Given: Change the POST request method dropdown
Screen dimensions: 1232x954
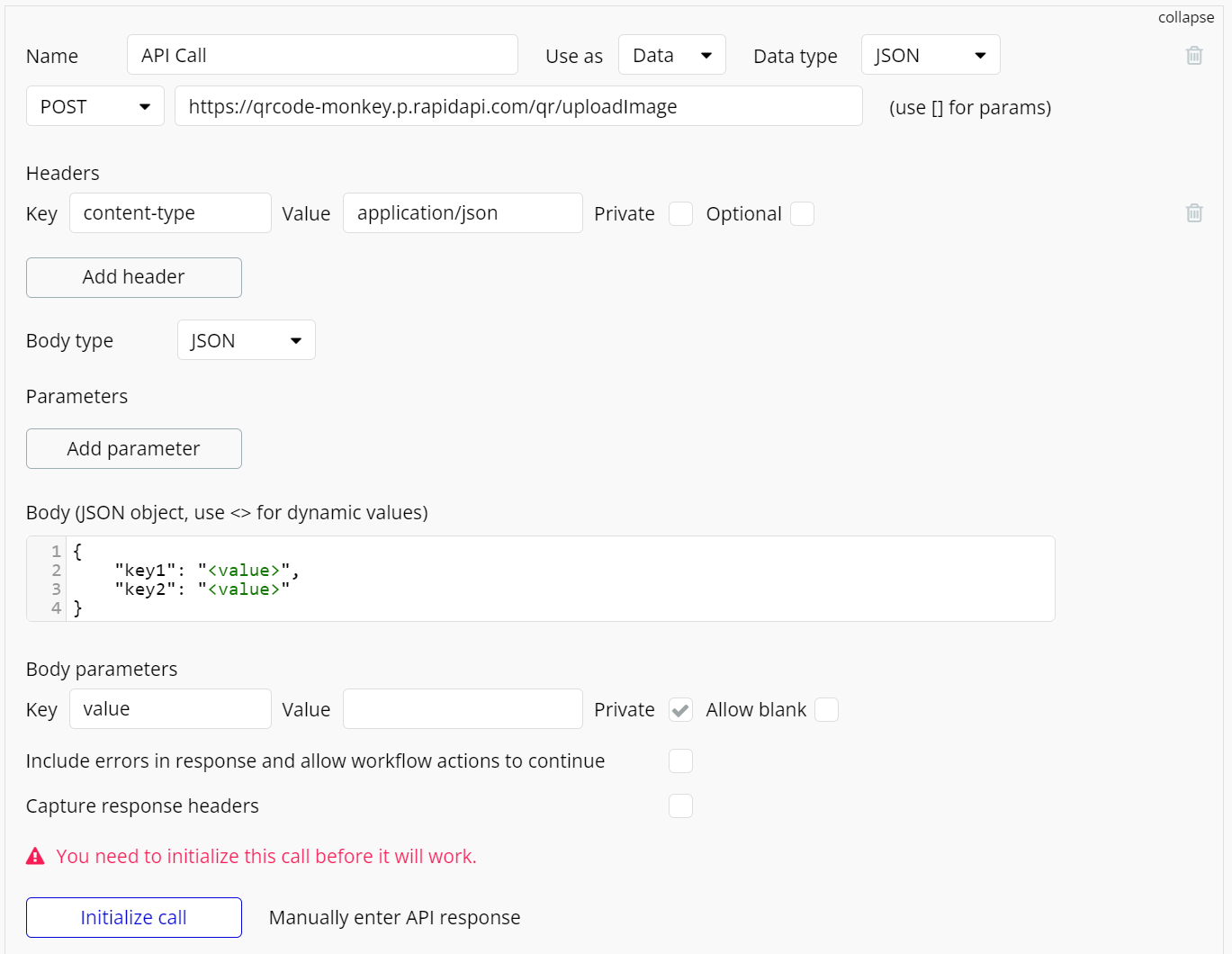Looking at the screenshot, I should point(94,107).
